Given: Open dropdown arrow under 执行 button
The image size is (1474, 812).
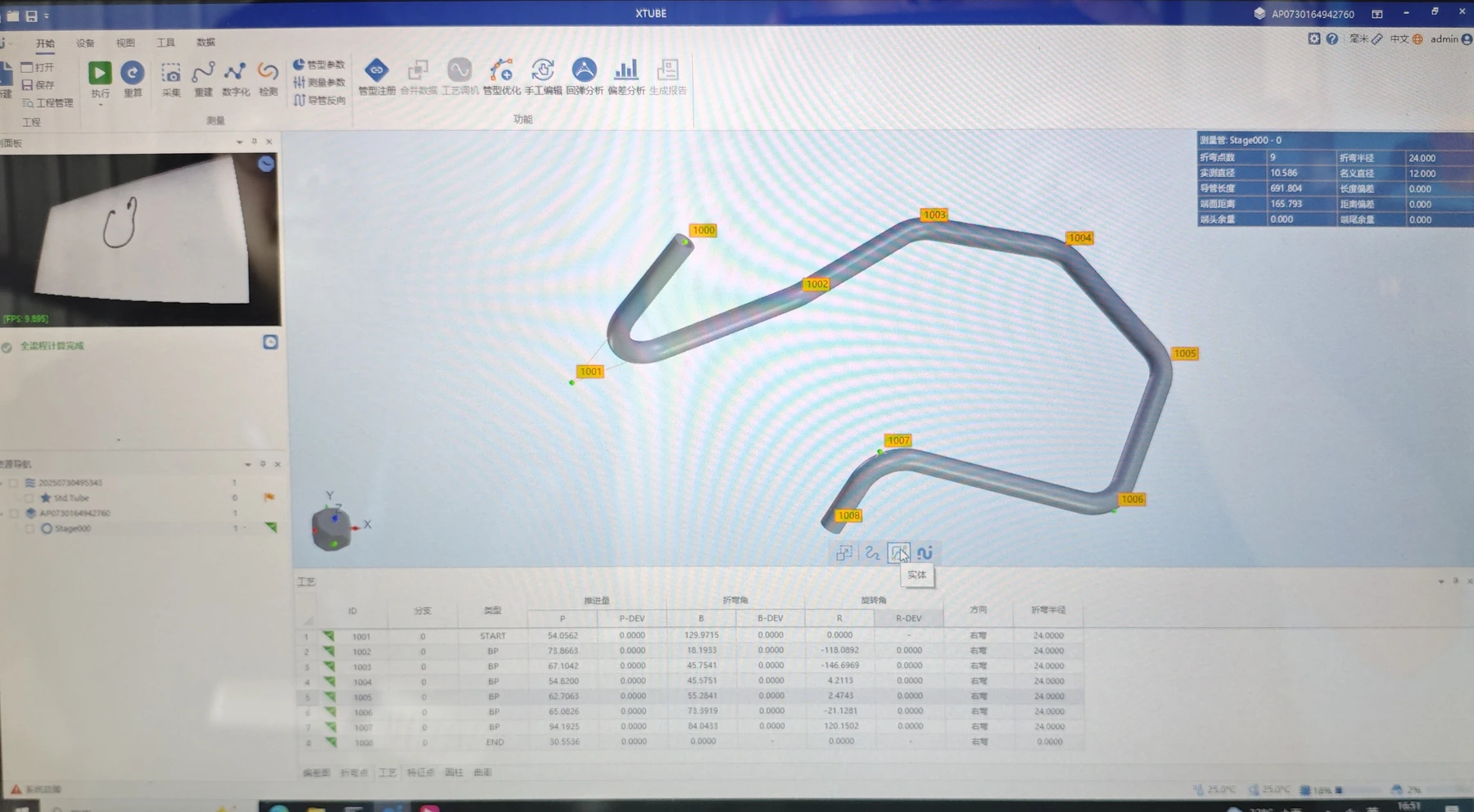Looking at the screenshot, I should 100,105.
